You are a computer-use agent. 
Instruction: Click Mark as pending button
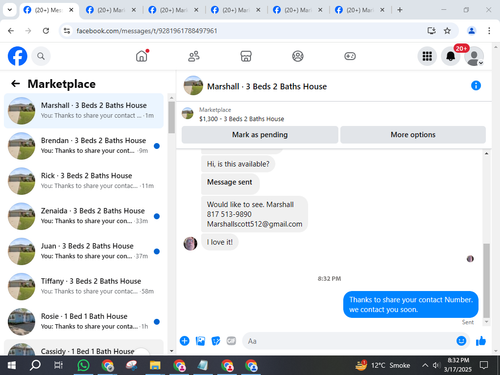coord(260,135)
